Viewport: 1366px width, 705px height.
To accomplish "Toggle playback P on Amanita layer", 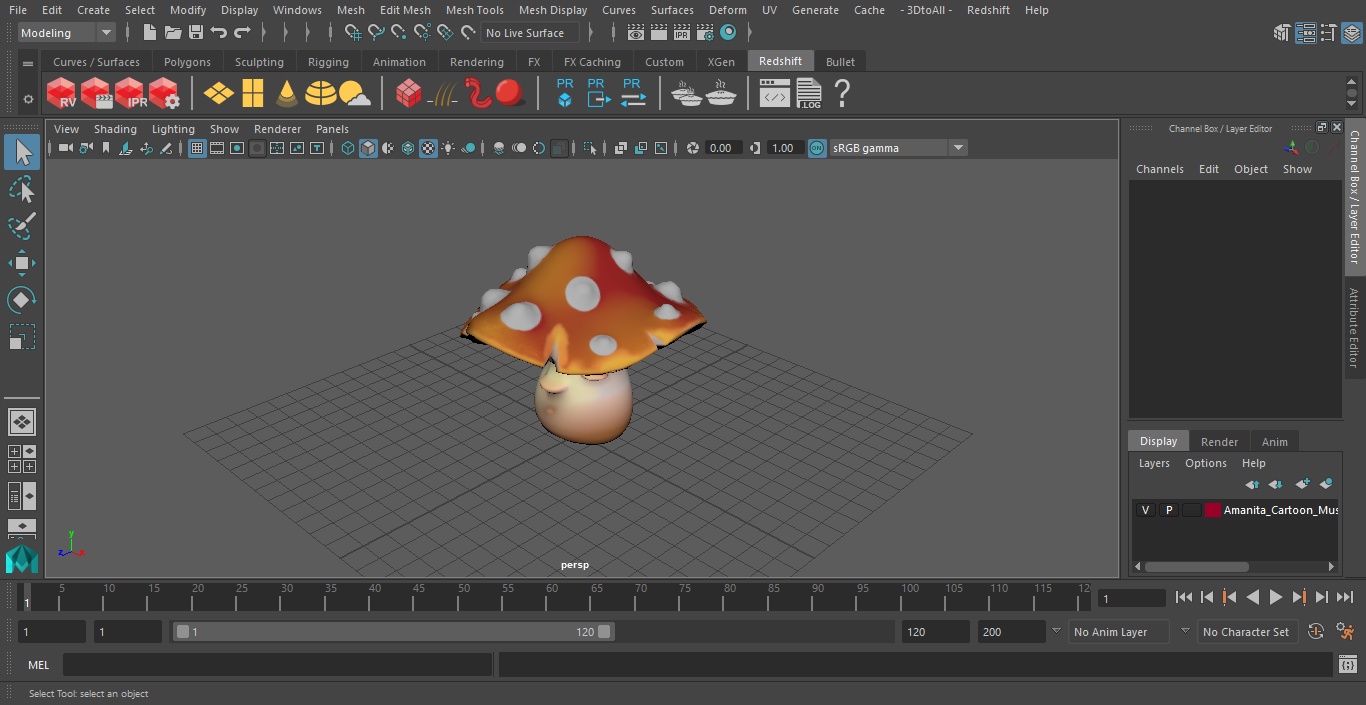I will (x=1168, y=510).
